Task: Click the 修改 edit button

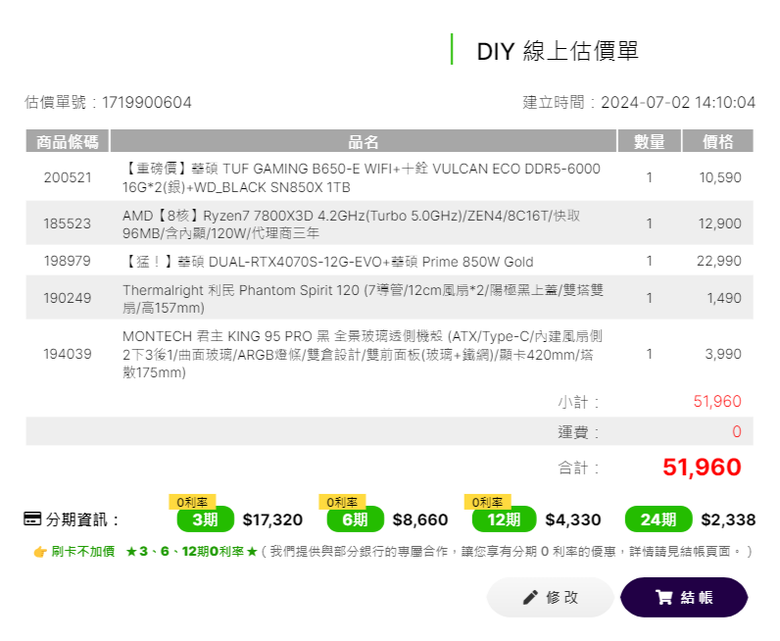Action: coord(550,597)
